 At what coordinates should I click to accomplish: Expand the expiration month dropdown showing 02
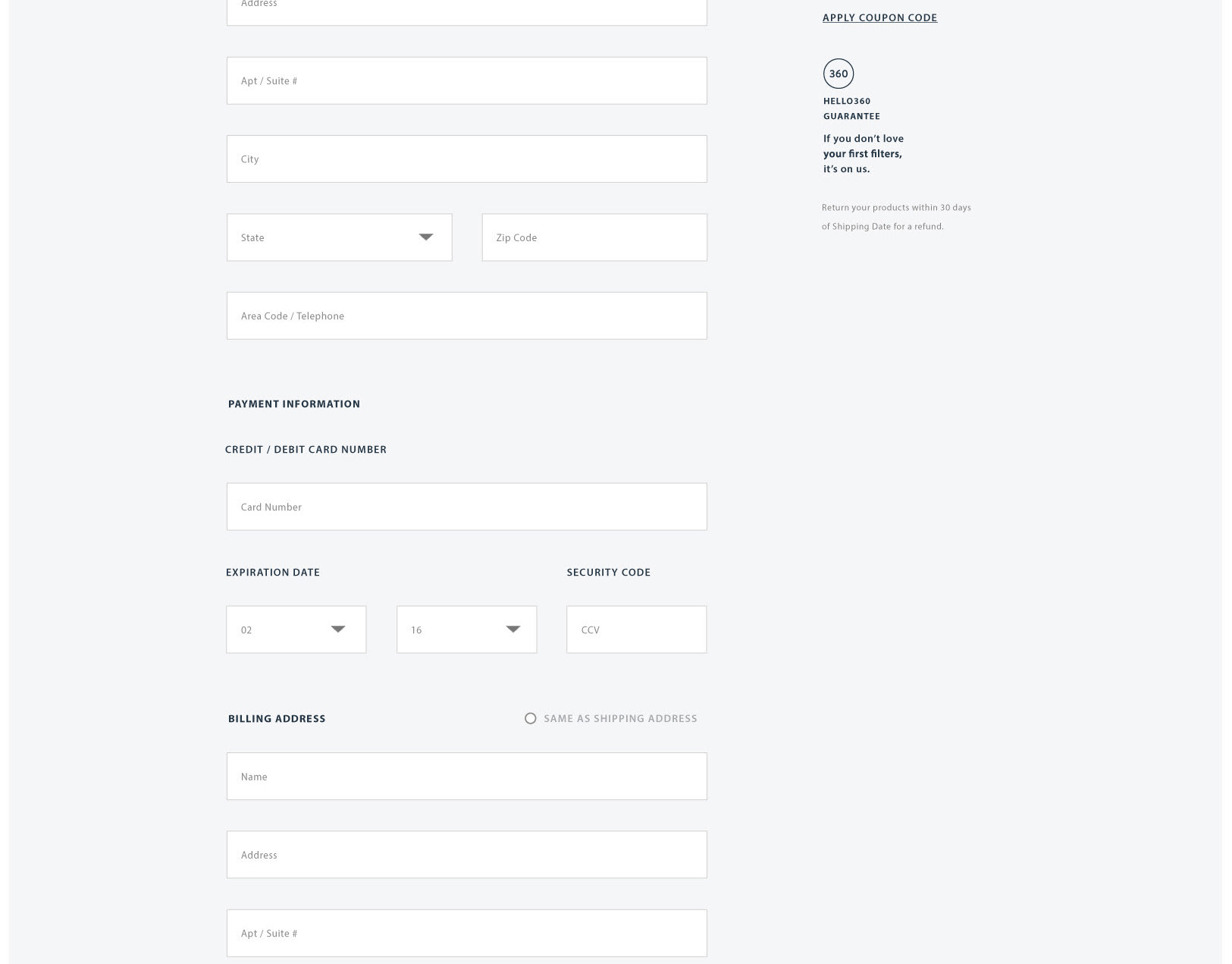(x=296, y=630)
